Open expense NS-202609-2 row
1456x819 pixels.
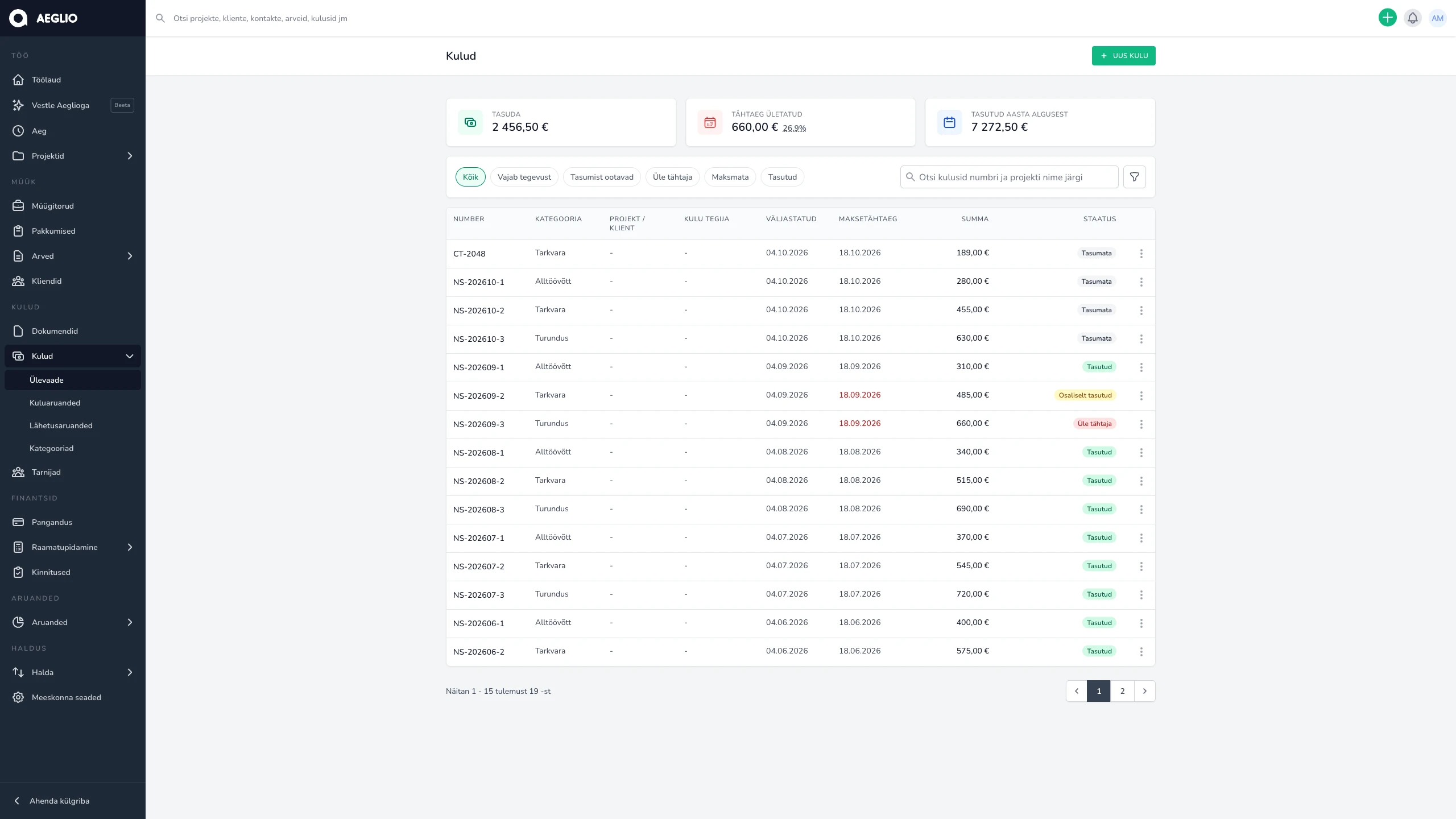point(800,396)
